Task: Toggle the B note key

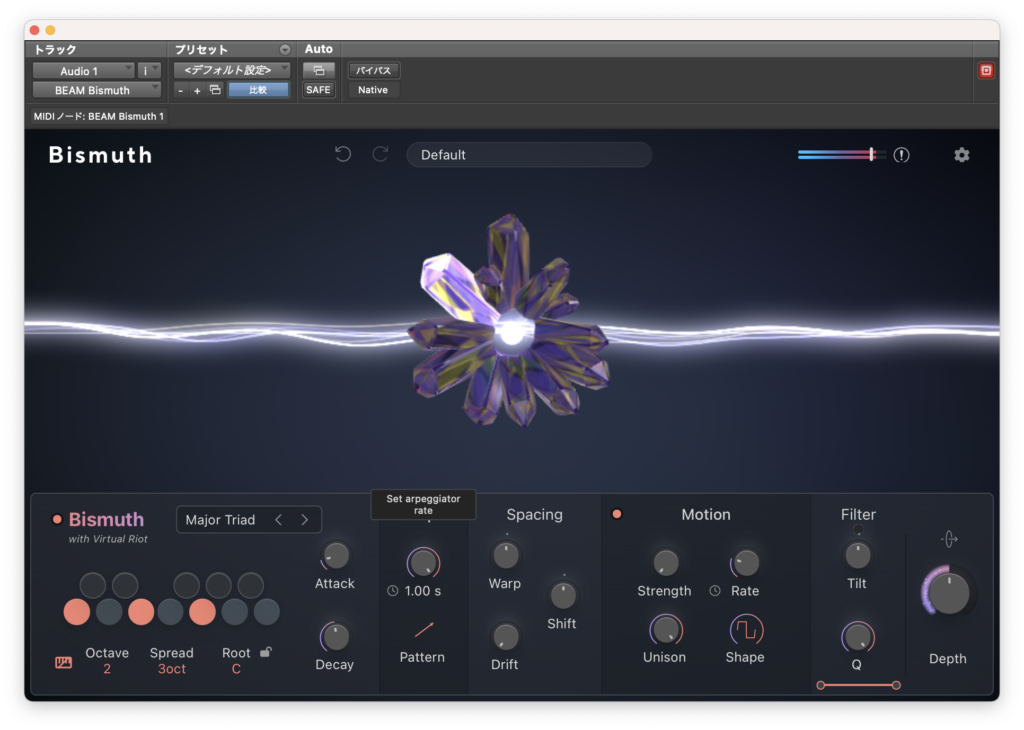Action: click(x=266, y=612)
